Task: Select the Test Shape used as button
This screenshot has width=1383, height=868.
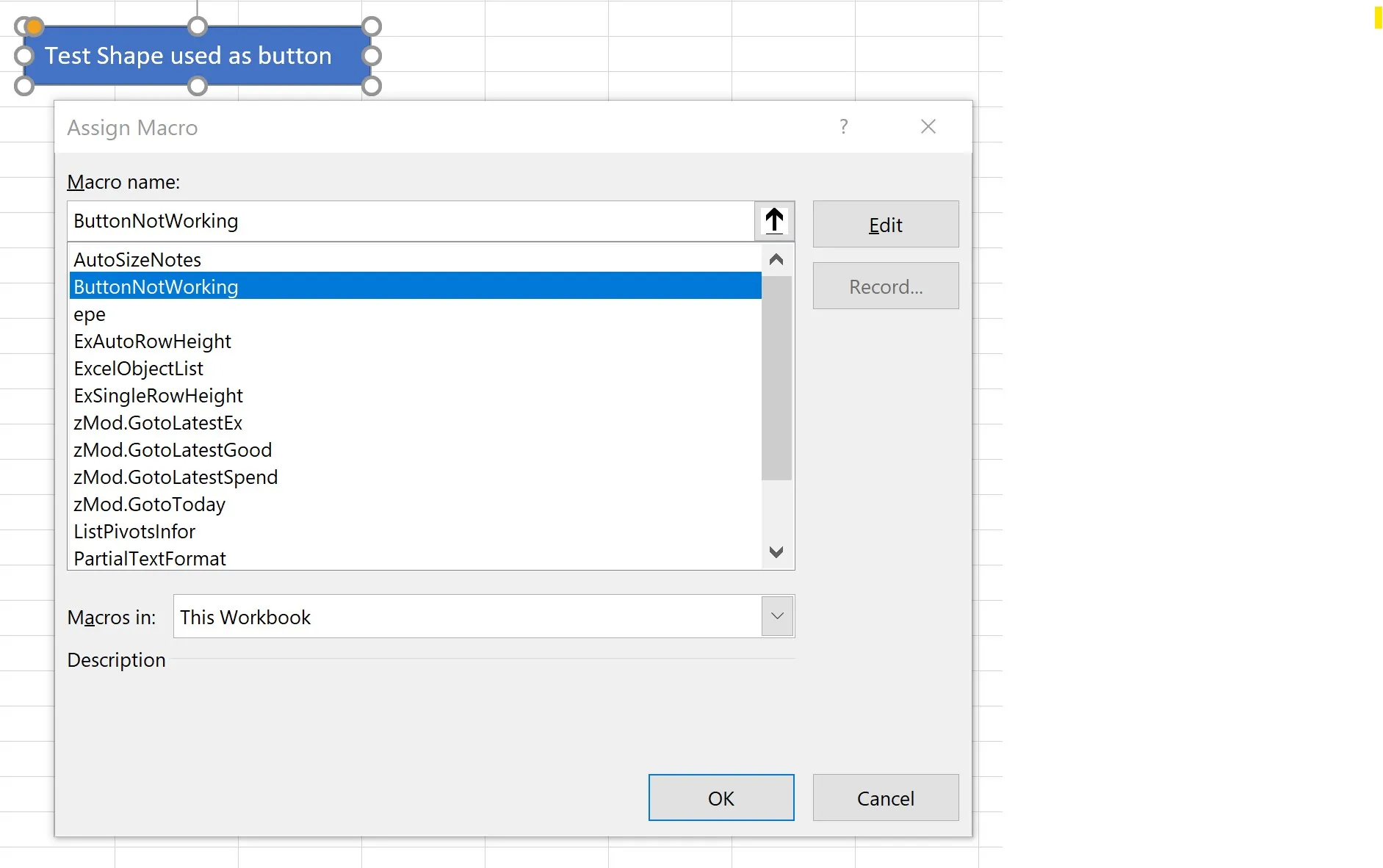Action: [189, 57]
